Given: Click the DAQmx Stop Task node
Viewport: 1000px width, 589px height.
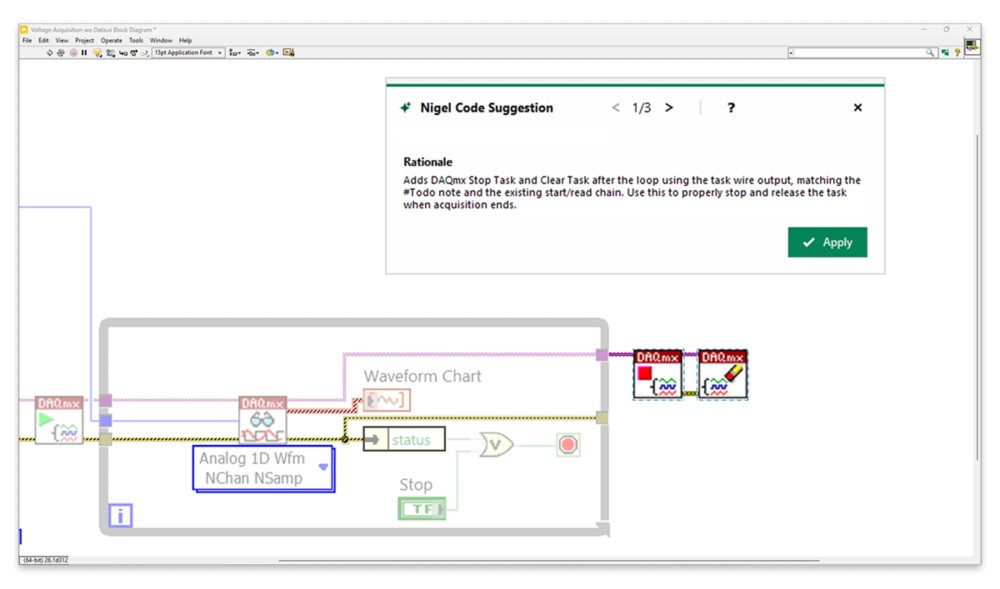Looking at the screenshot, I should [658, 375].
